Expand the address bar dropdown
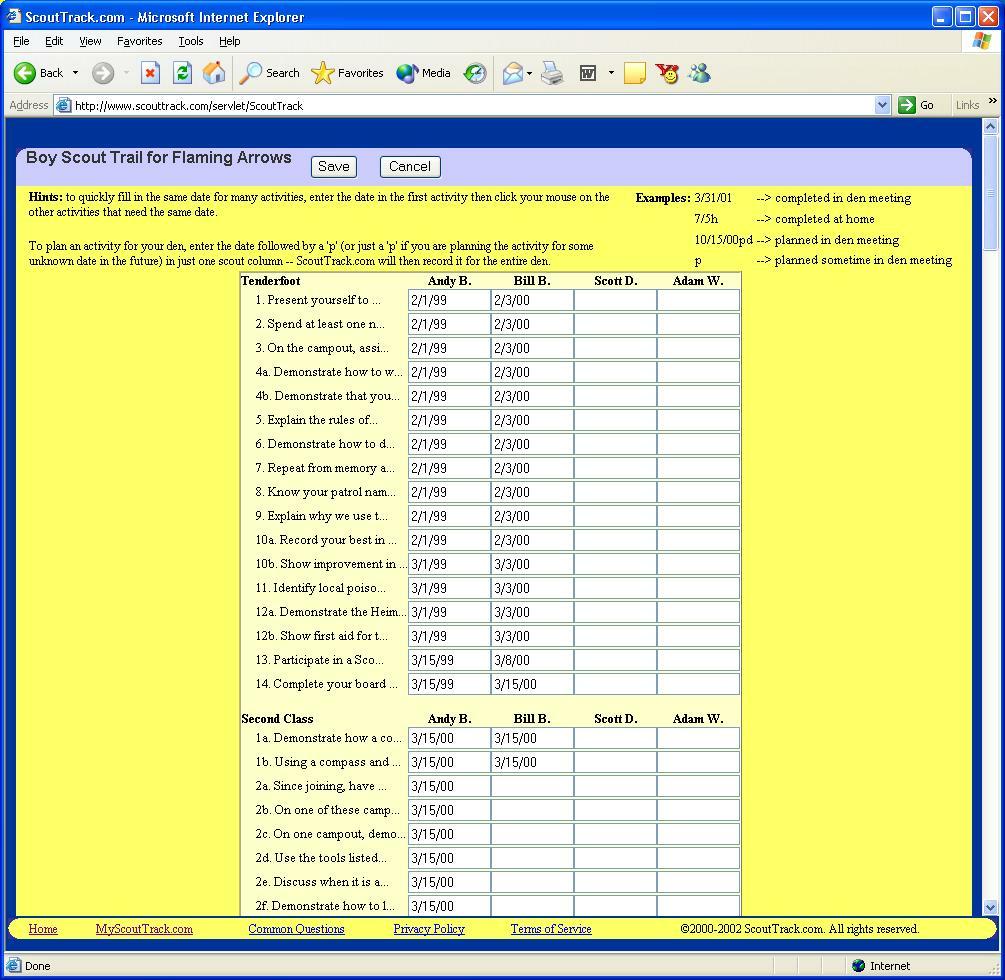 point(883,105)
